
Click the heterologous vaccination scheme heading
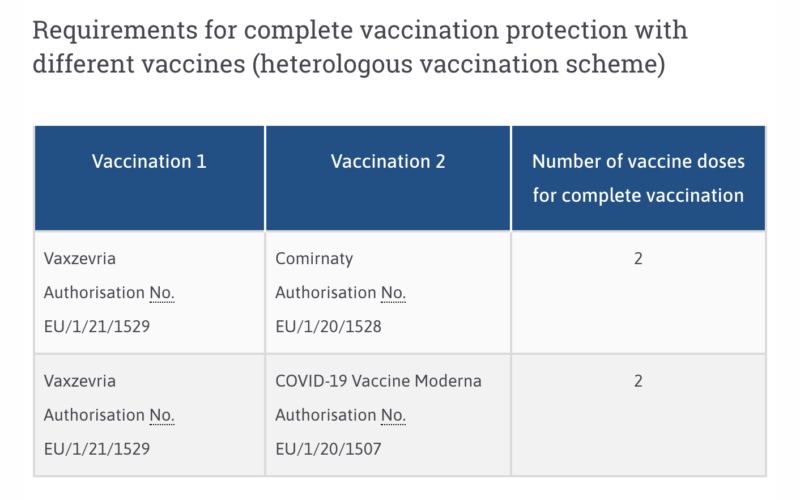[360, 47]
